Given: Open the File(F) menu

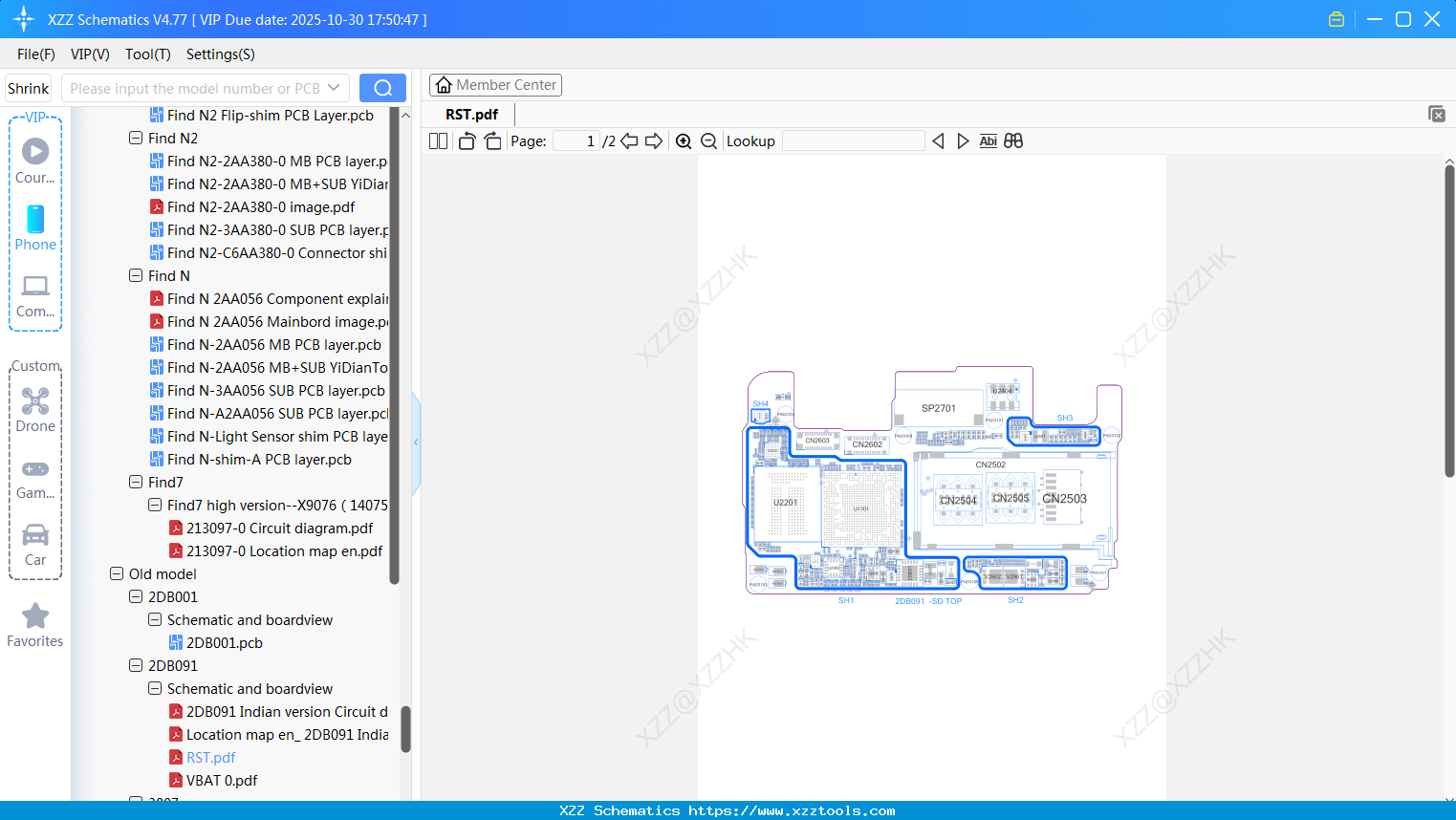Looking at the screenshot, I should point(36,54).
